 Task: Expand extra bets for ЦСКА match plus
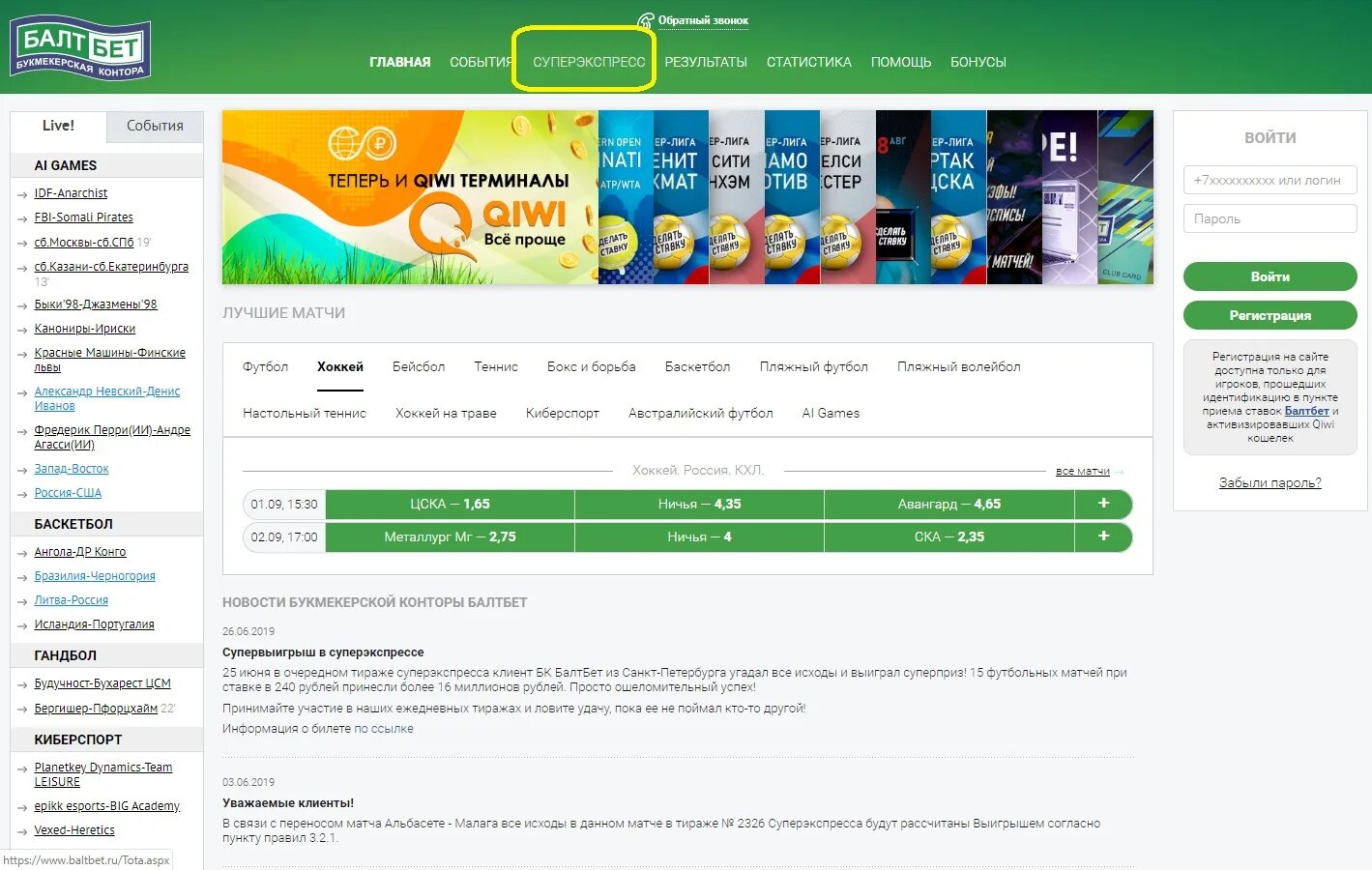coord(1103,504)
